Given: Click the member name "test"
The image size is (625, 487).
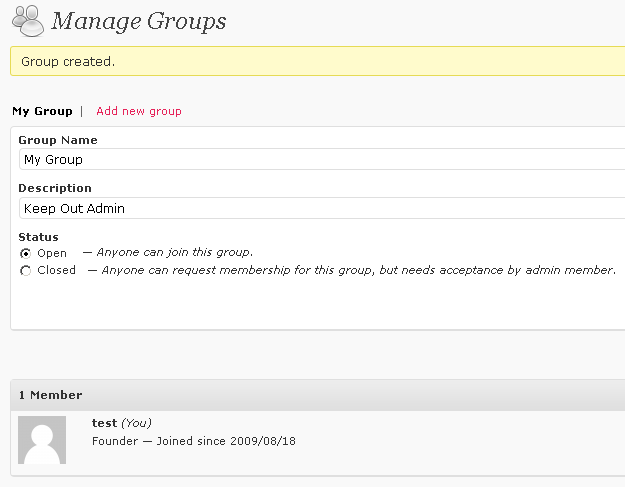Looking at the screenshot, I should point(104,424).
